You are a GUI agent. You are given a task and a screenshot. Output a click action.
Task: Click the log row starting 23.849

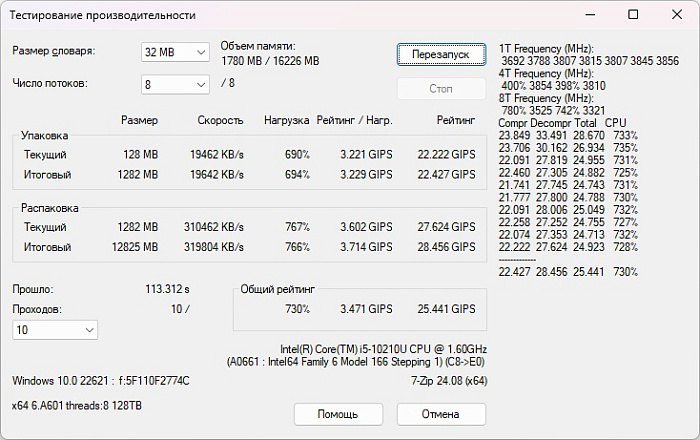point(568,135)
